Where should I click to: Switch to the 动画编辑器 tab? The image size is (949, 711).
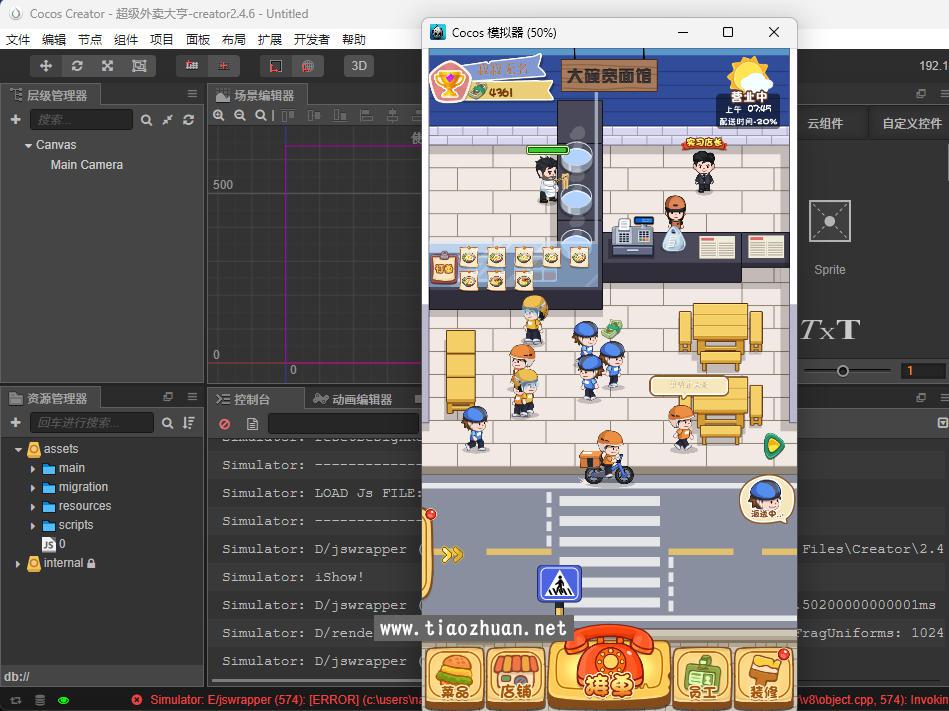pyautogui.click(x=353, y=399)
